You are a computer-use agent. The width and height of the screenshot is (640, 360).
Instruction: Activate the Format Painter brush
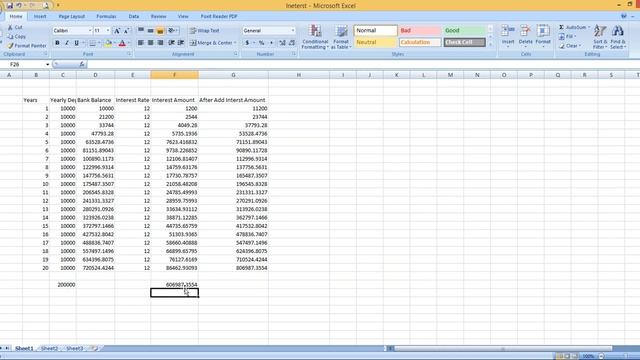[10, 46]
